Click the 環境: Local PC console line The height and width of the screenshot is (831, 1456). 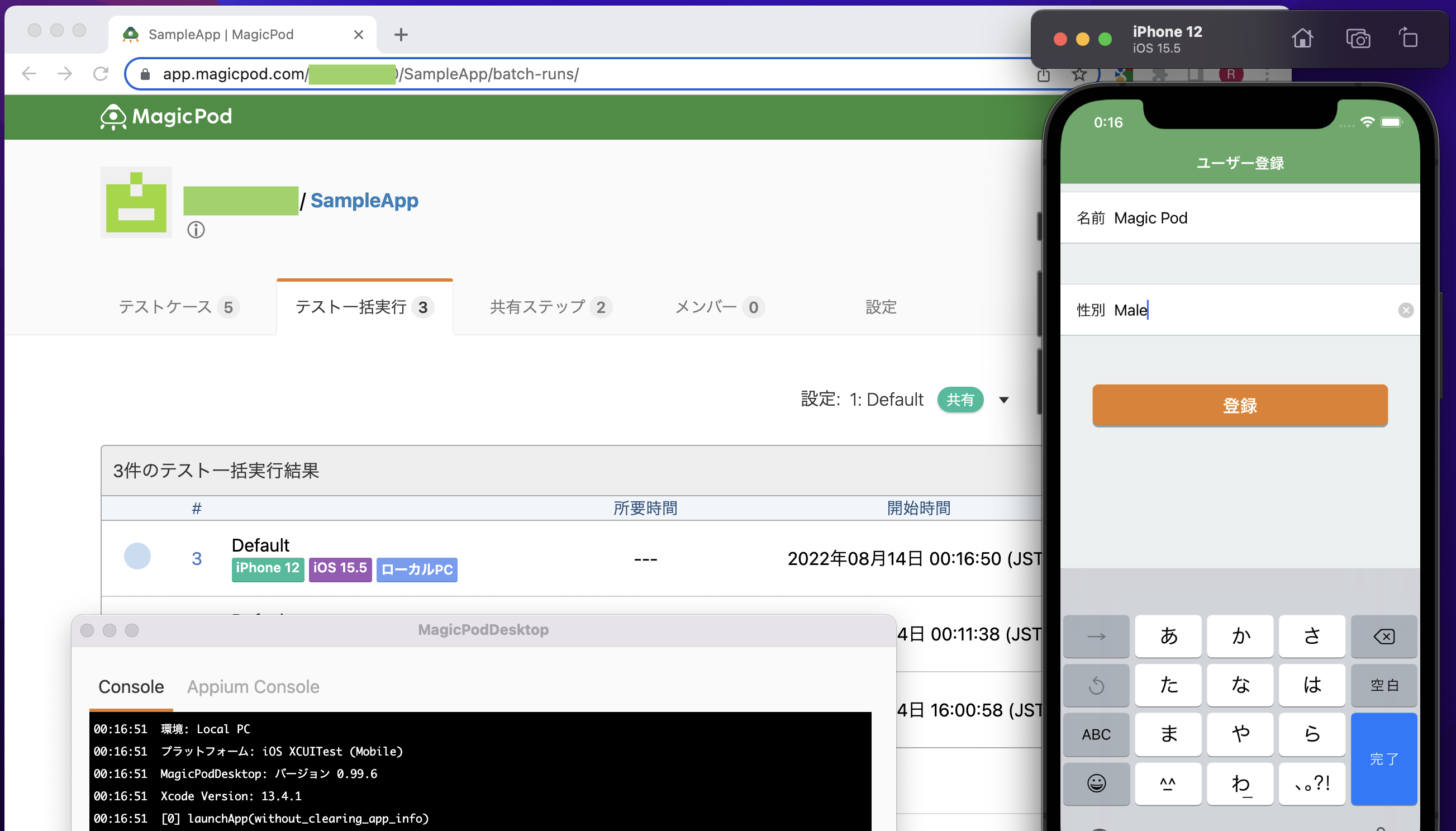coord(206,729)
